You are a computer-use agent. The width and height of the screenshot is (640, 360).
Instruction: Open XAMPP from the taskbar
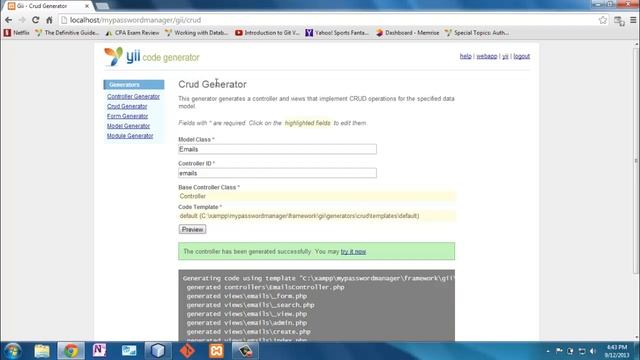pyautogui.click(x=216, y=351)
